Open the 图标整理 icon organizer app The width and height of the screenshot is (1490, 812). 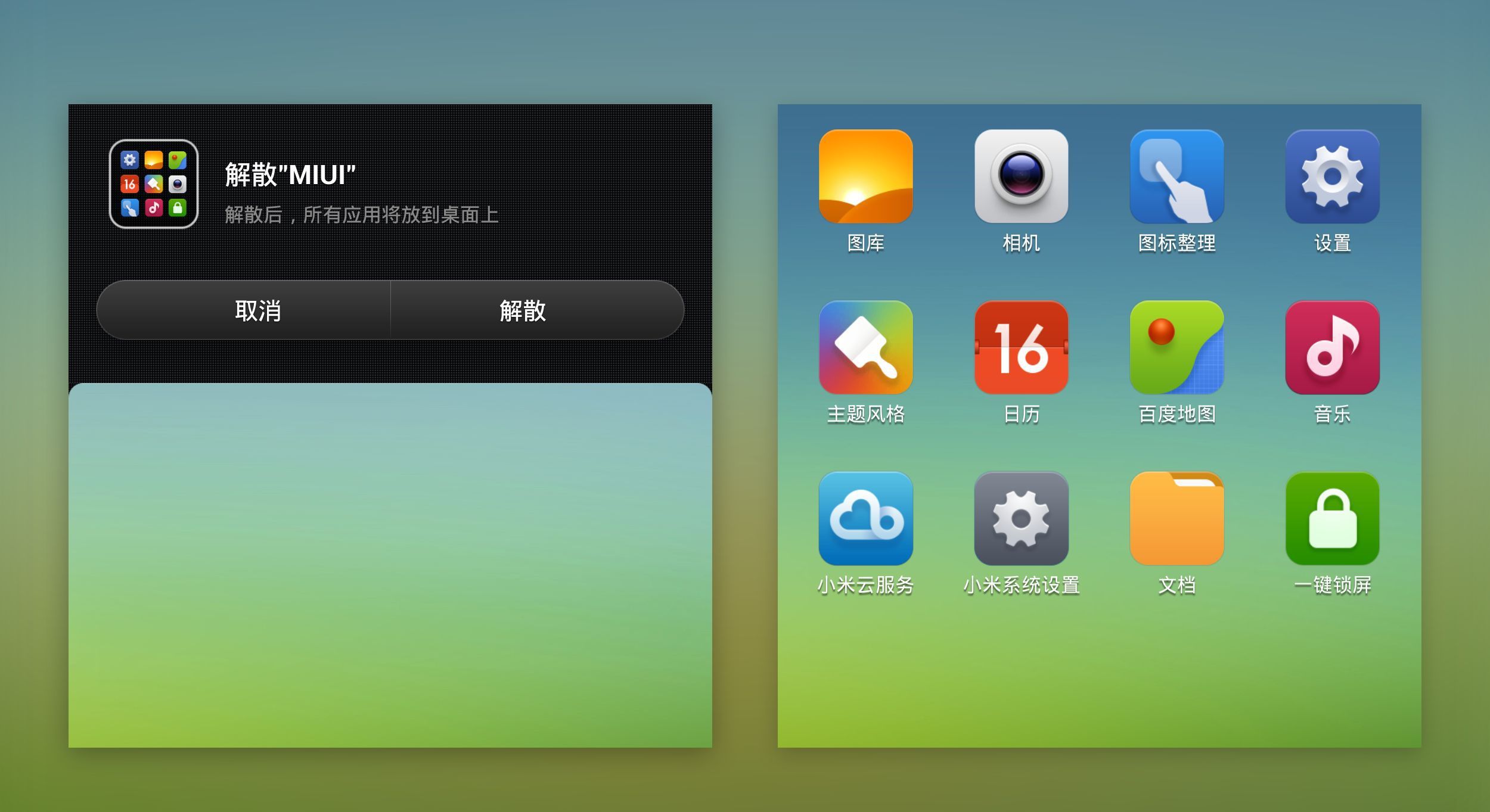coord(1177,176)
